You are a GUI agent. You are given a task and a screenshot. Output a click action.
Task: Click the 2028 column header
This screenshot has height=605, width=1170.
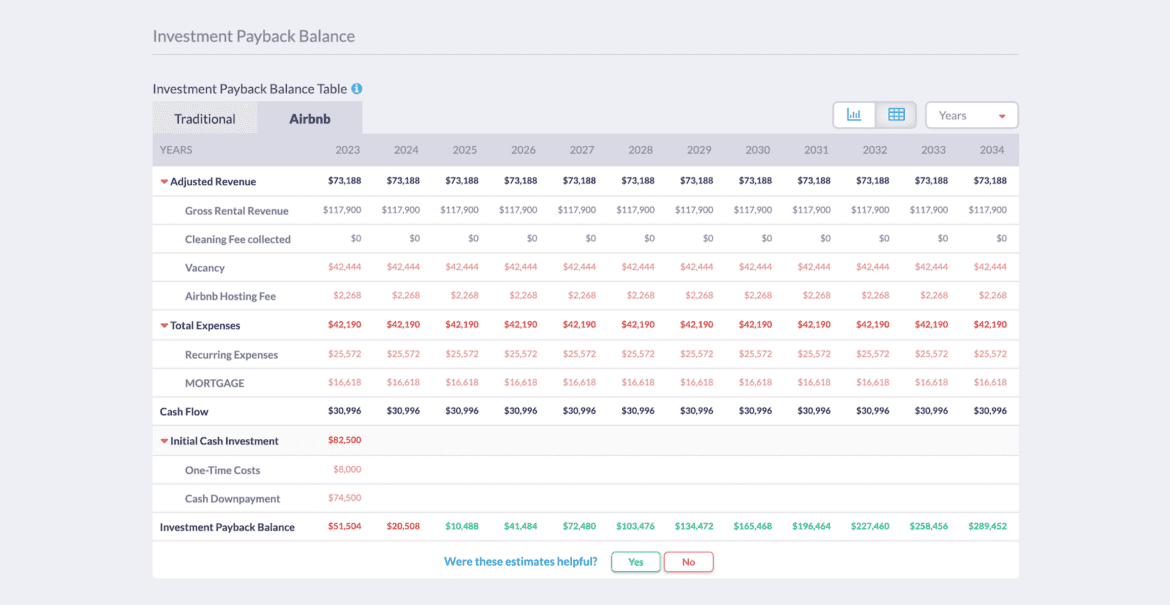pos(640,150)
